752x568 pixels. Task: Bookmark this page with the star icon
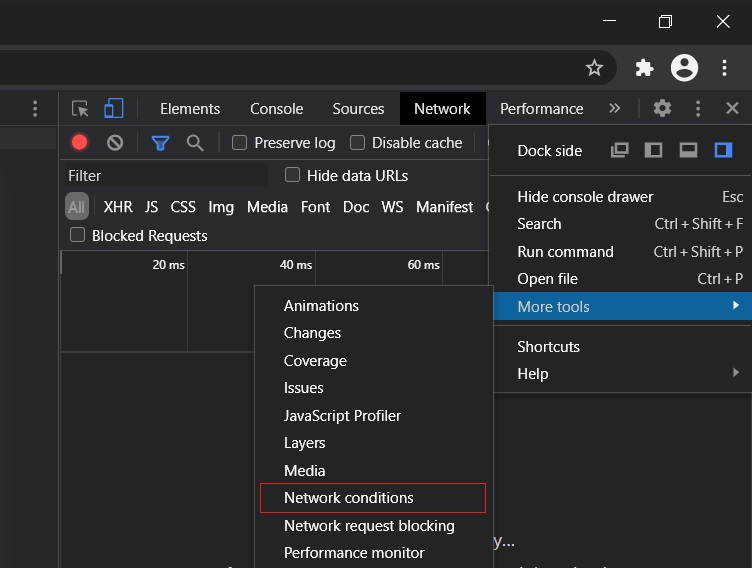coord(594,68)
